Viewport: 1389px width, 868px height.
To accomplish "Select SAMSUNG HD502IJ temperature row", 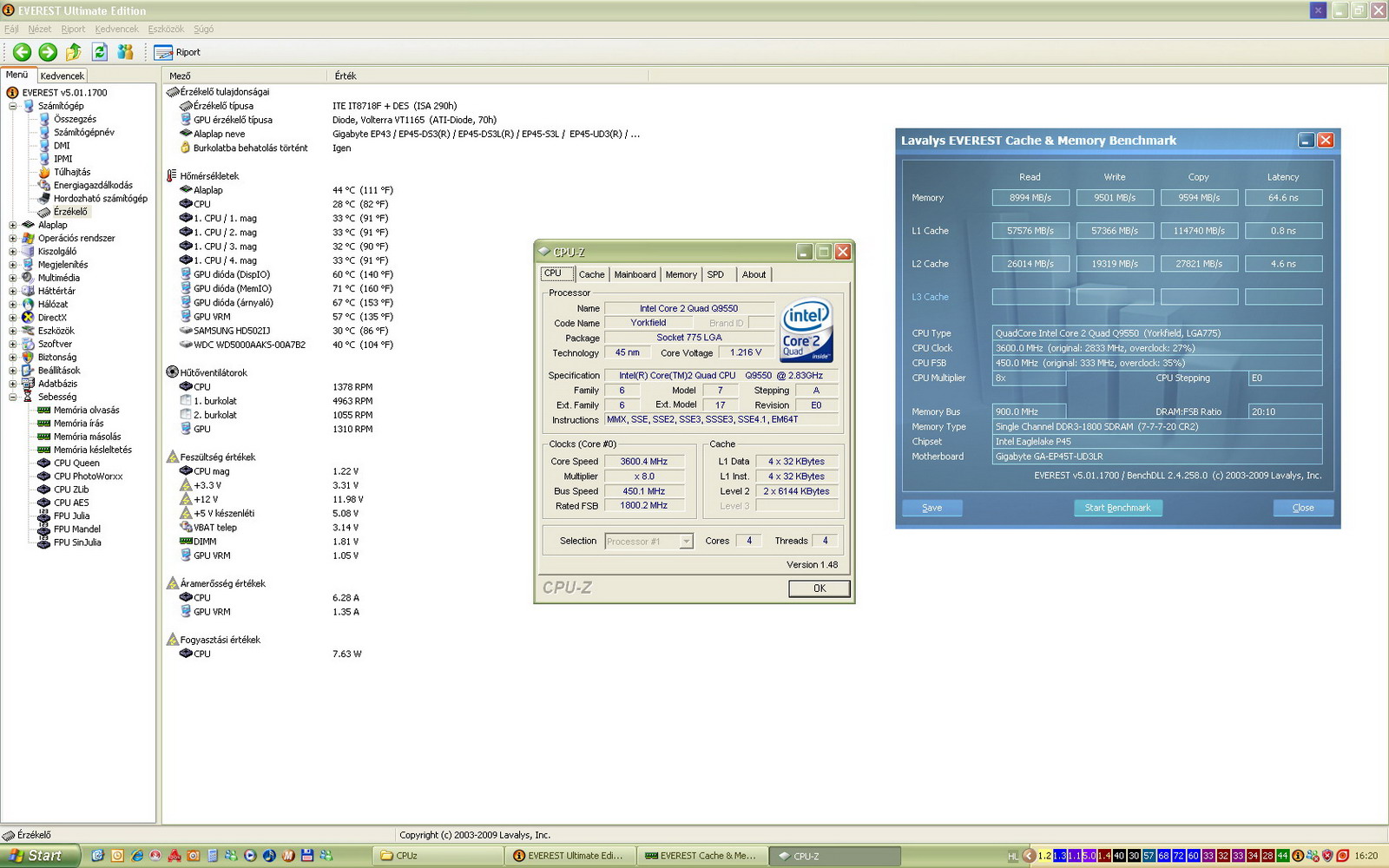I will click(x=286, y=331).
